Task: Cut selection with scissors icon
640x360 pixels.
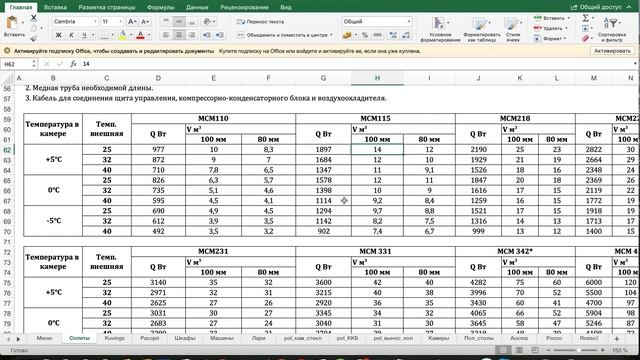Action: (x=34, y=18)
